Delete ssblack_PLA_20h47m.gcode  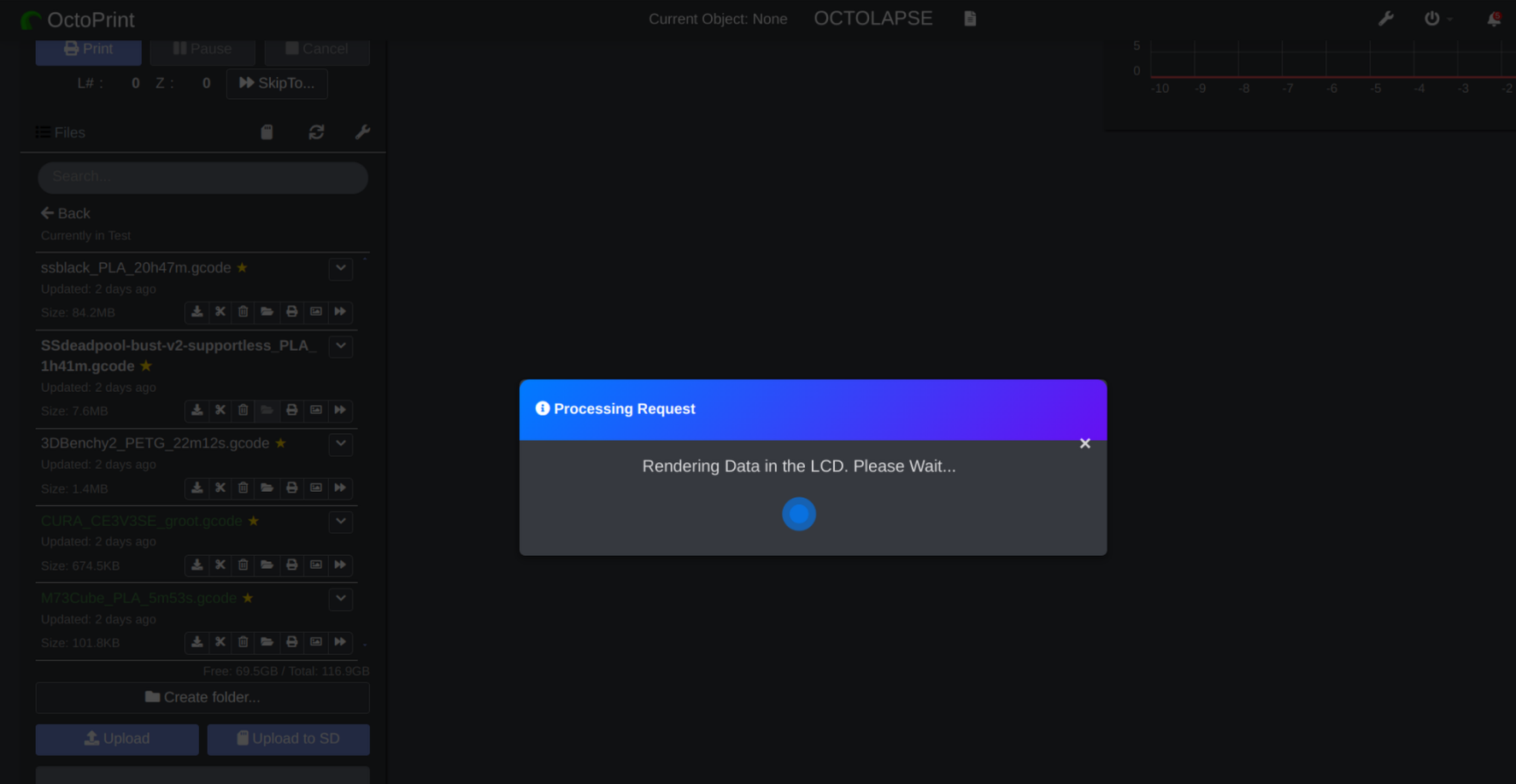pyautogui.click(x=244, y=313)
